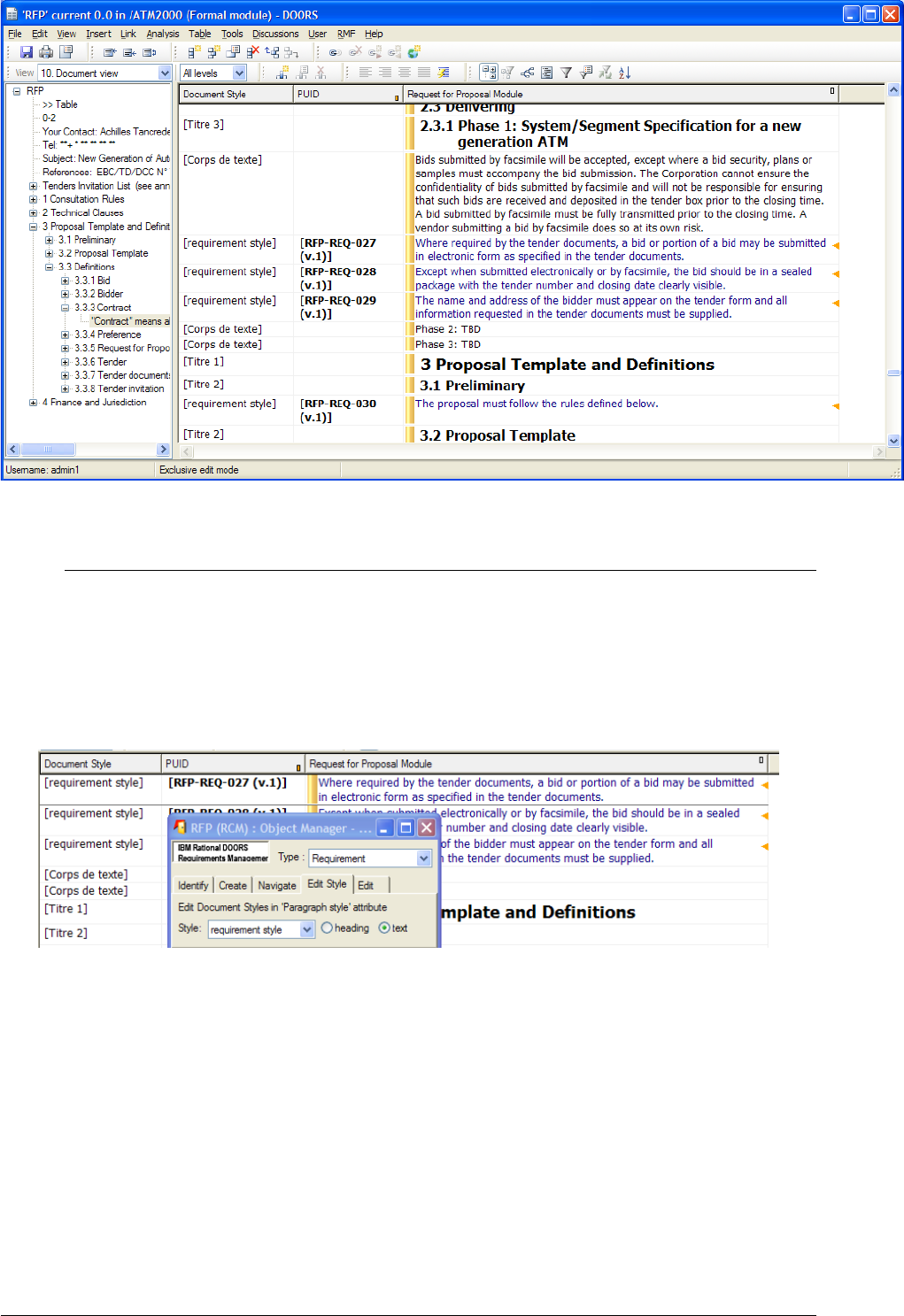Click the Delete object icon with red X
Image resolution: width=904 pixels, height=1316 pixels.
[252, 52]
